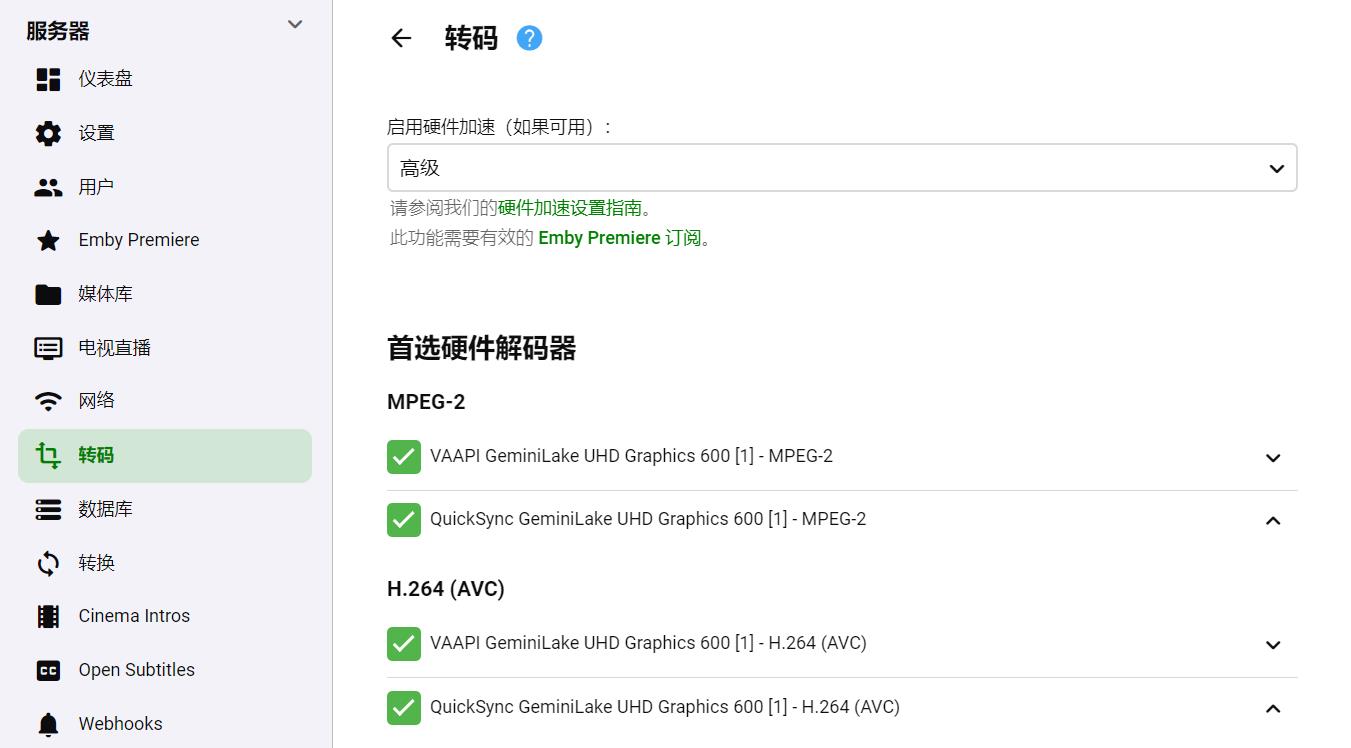Screen dimensions: 1351x748
Task: Click the Webhooks bell icon
Action: coord(48,724)
